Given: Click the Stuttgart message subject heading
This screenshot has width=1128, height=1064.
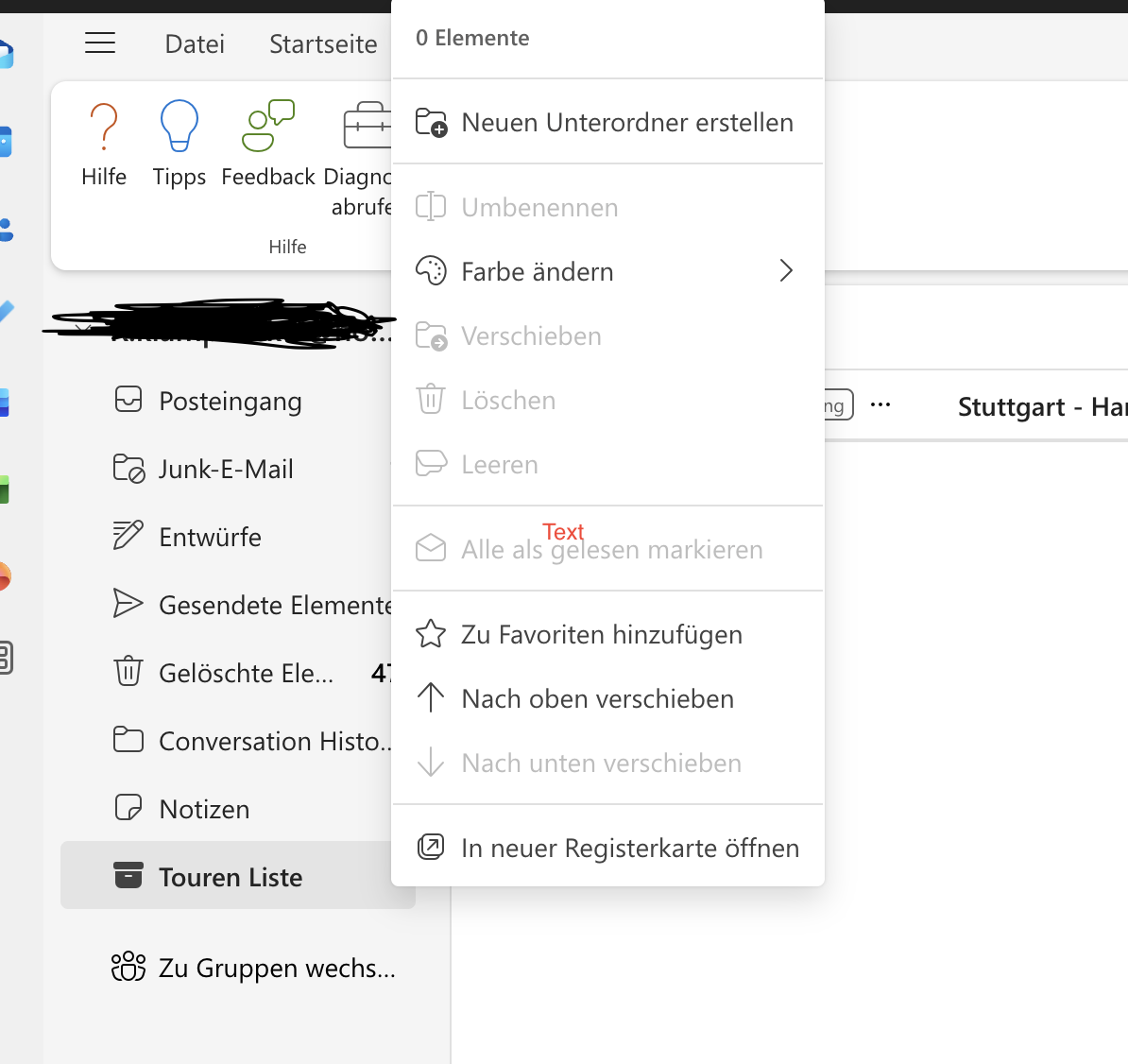Looking at the screenshot, I should [x=1042, y=407].
